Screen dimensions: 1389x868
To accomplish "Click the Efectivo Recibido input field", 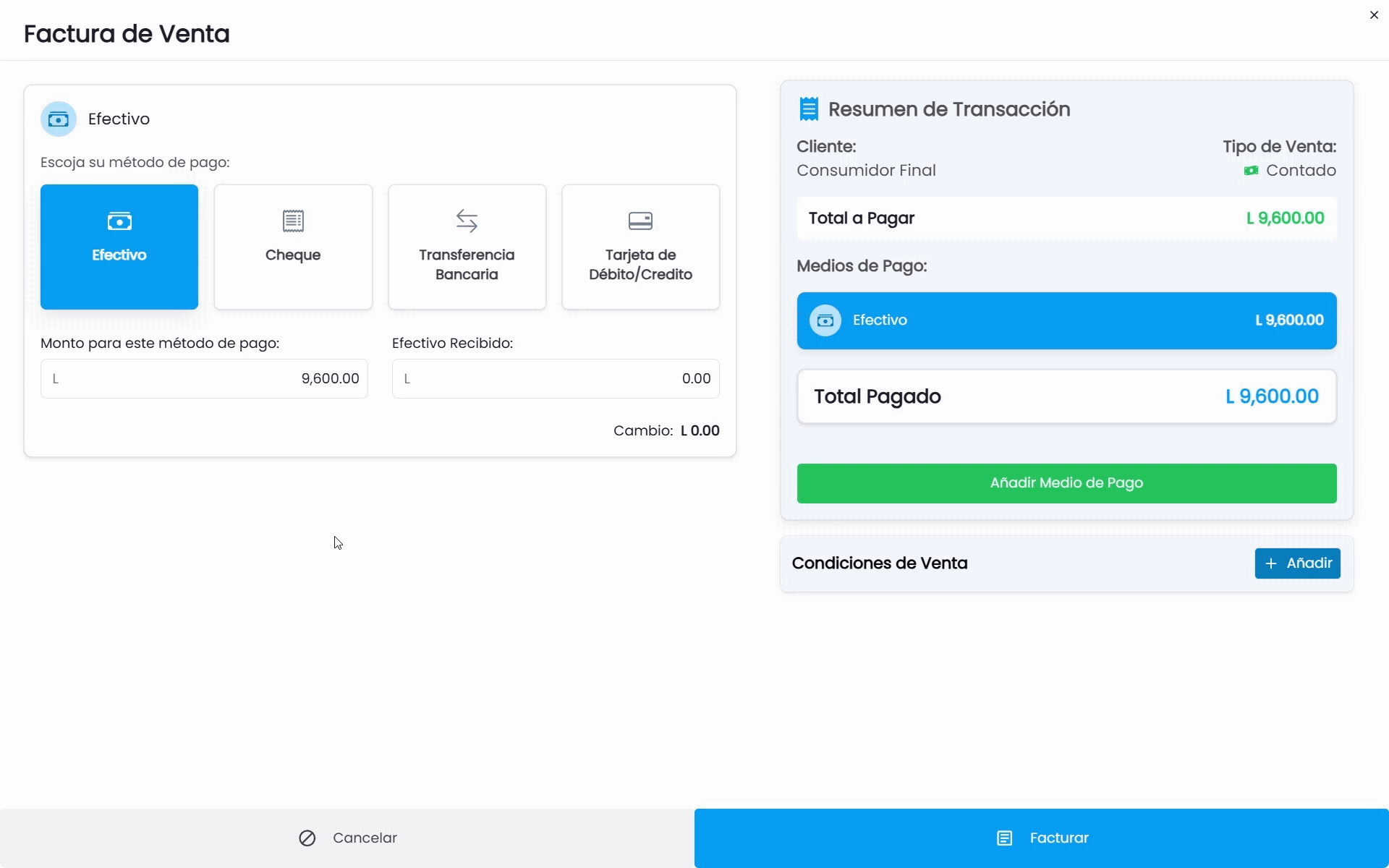I will click(x=556, y=378).
